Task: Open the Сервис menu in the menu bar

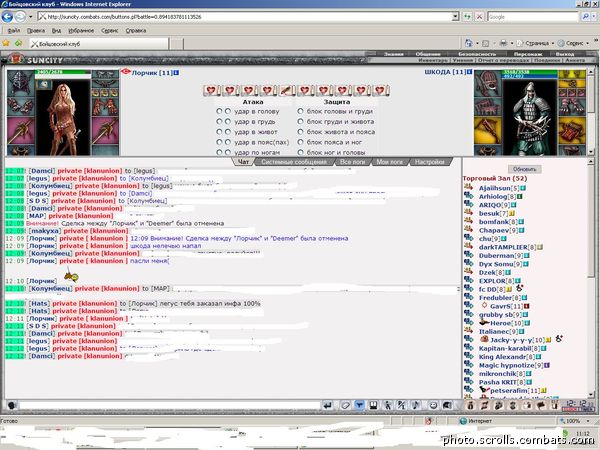Action: [109, 31]
